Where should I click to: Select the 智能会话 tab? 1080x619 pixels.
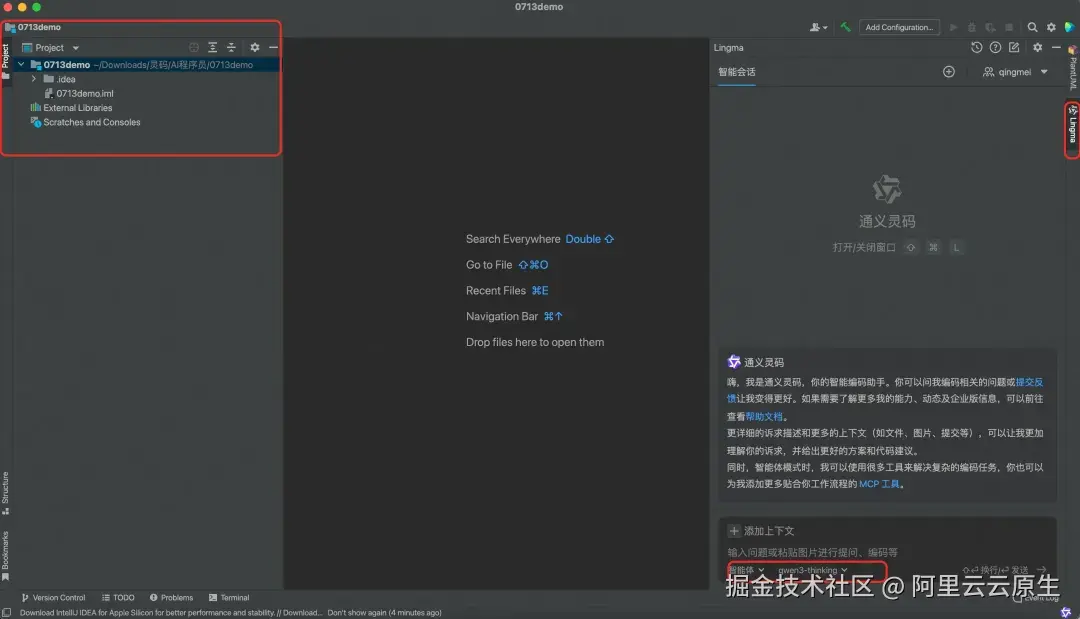(736, 72)
